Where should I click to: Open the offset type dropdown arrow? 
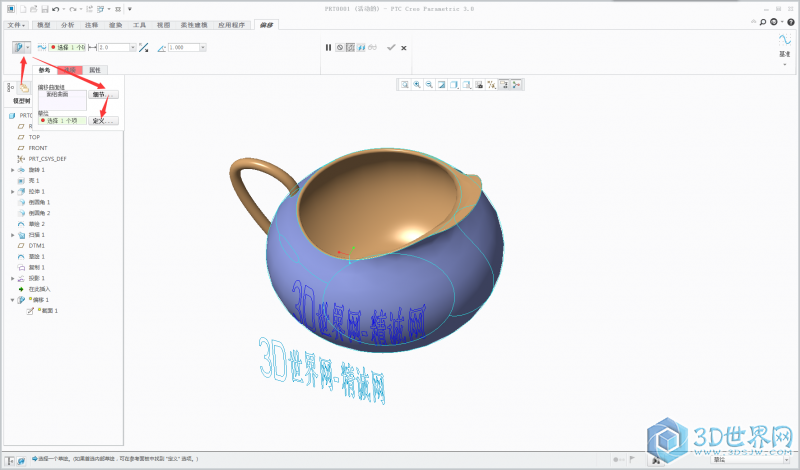pyautogui.click(x=28, y=47)
